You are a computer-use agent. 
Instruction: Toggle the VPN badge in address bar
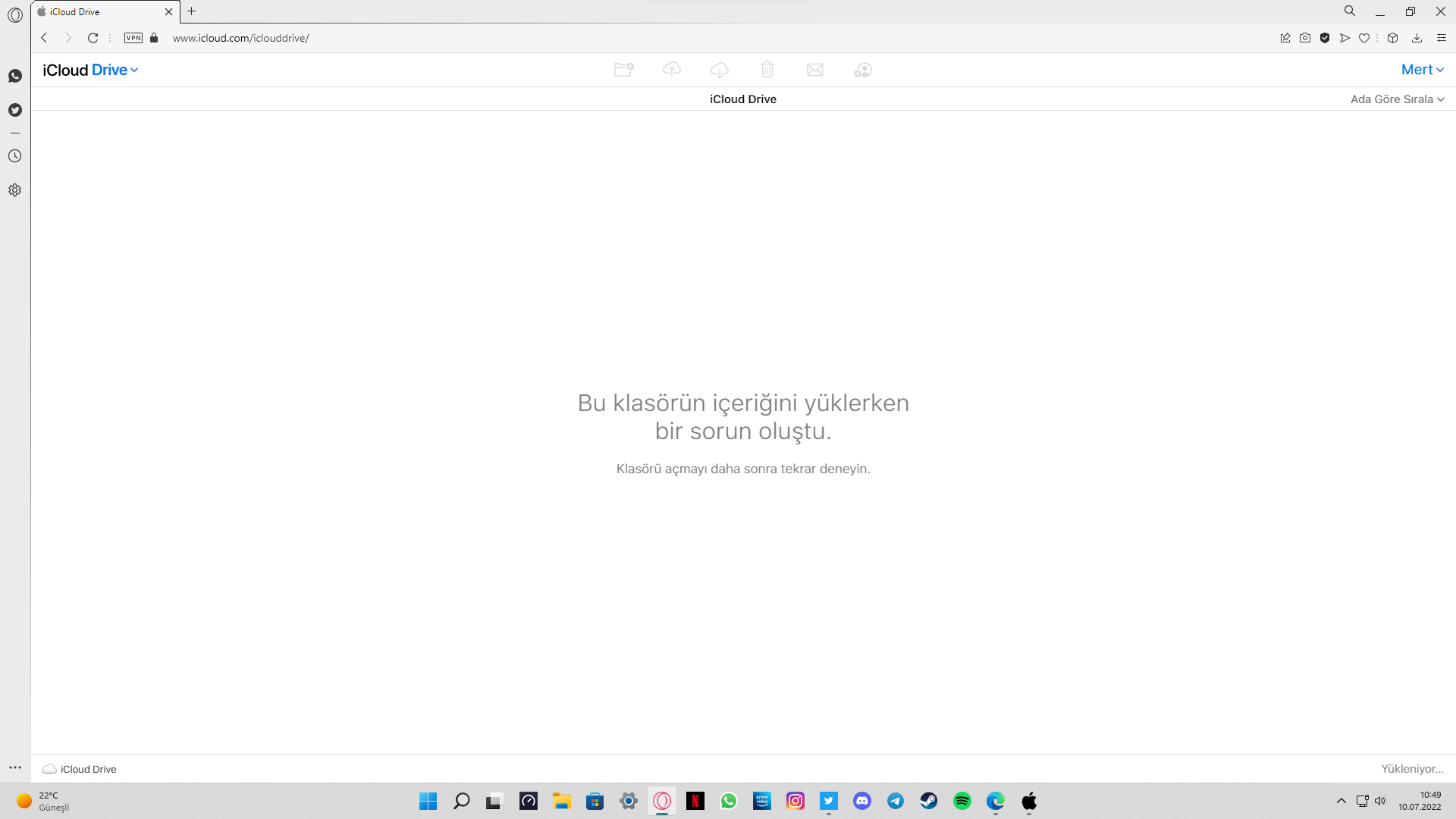coord(133,38)
